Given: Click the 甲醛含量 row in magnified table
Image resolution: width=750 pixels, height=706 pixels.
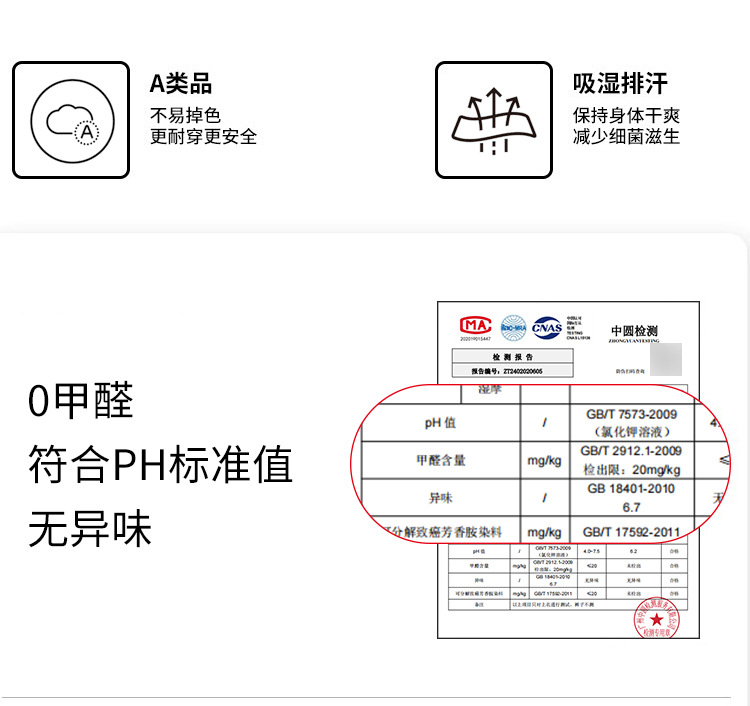Looking at the screenshot, I should point(545,460).
